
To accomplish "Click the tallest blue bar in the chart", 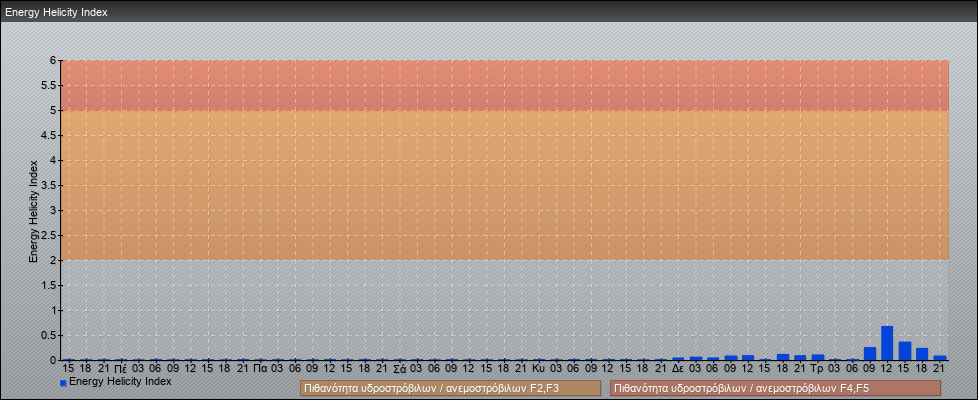I will (887, 343).
